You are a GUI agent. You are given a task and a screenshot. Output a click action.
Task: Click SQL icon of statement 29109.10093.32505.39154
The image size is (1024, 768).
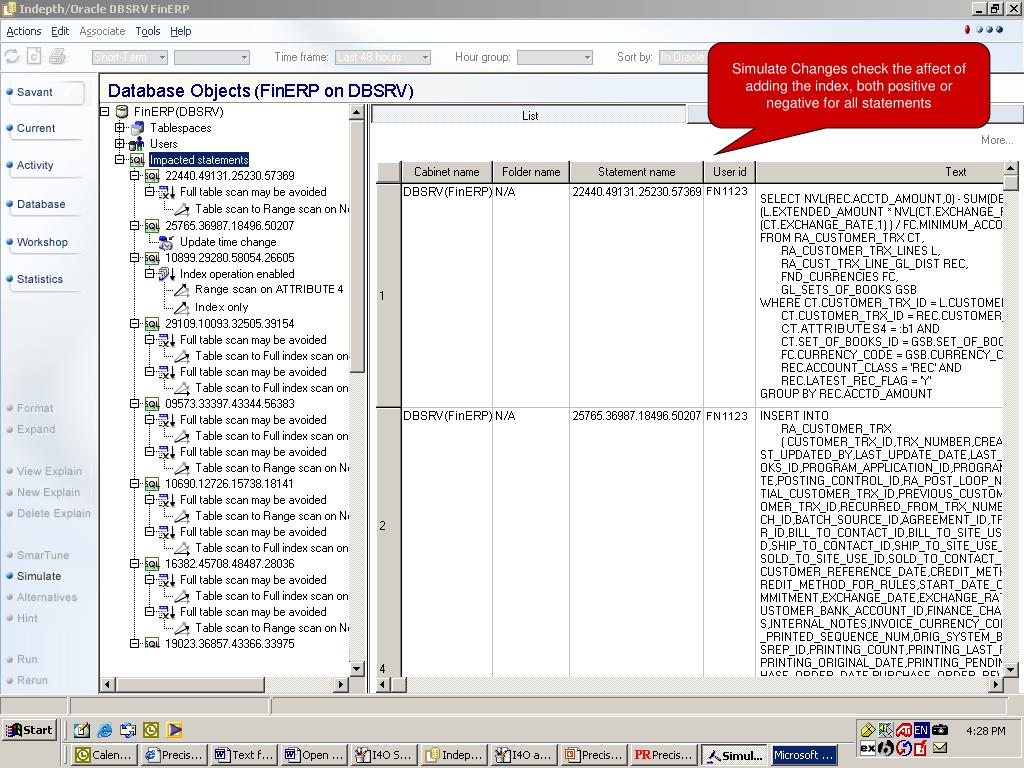click(152, 324)
